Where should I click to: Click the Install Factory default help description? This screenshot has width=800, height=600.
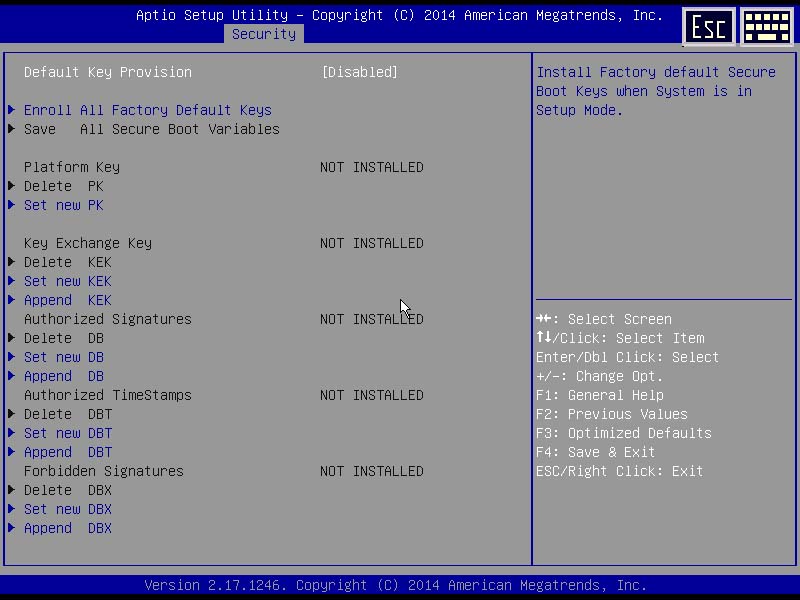(x=656, y=91)
